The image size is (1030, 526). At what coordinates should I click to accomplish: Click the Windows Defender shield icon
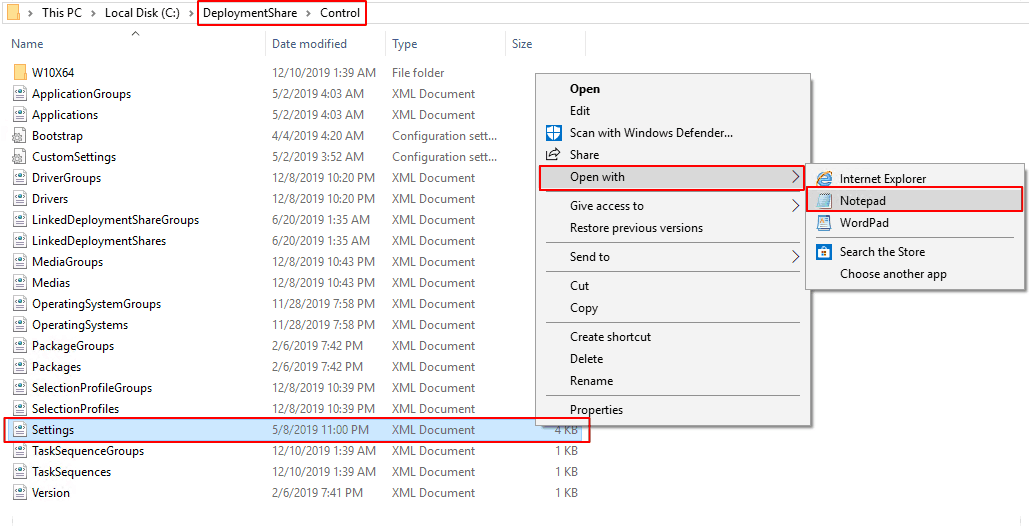554,133
